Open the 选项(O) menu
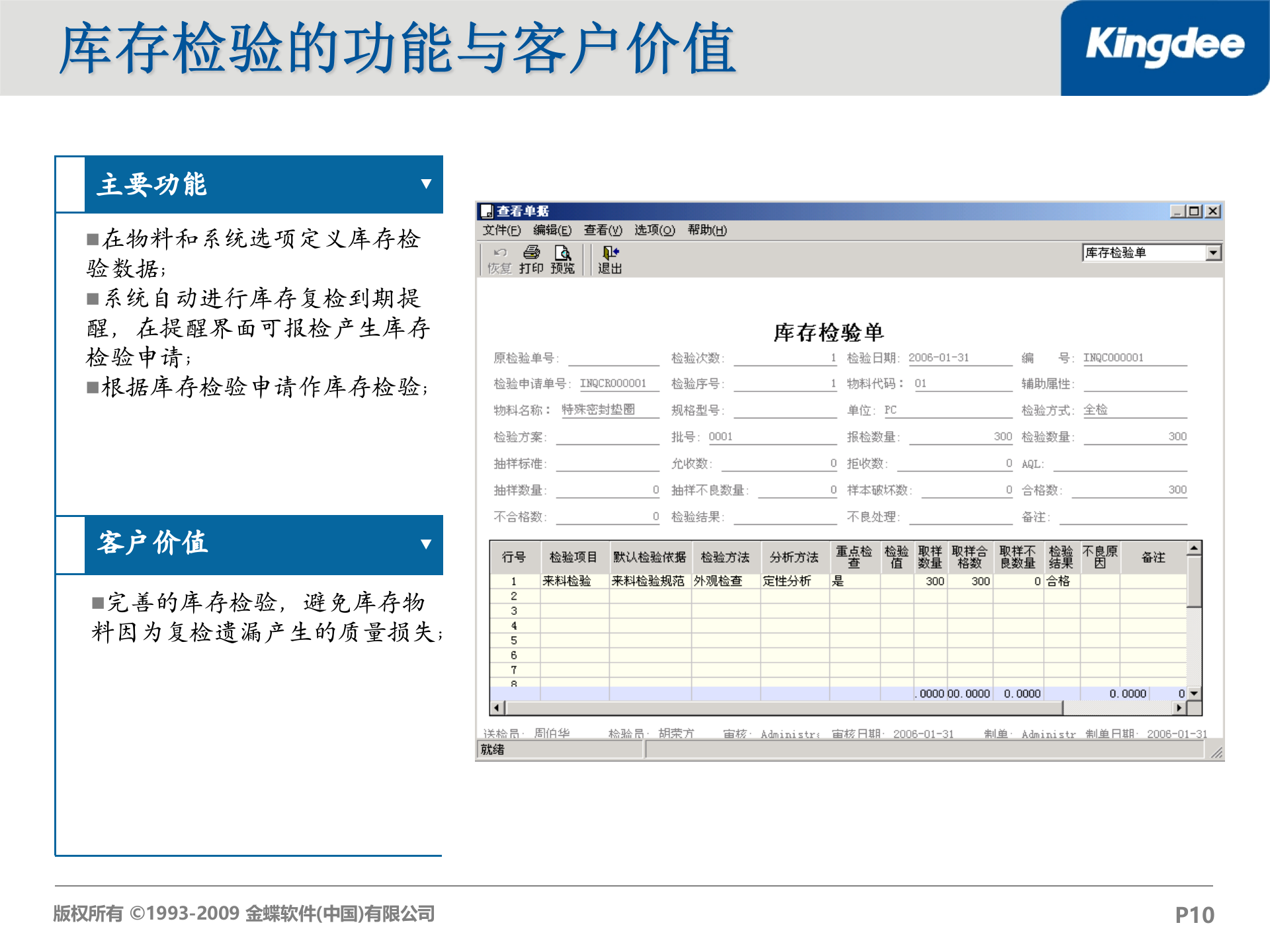Screen dimensions: 1270x952 point(653,231)
